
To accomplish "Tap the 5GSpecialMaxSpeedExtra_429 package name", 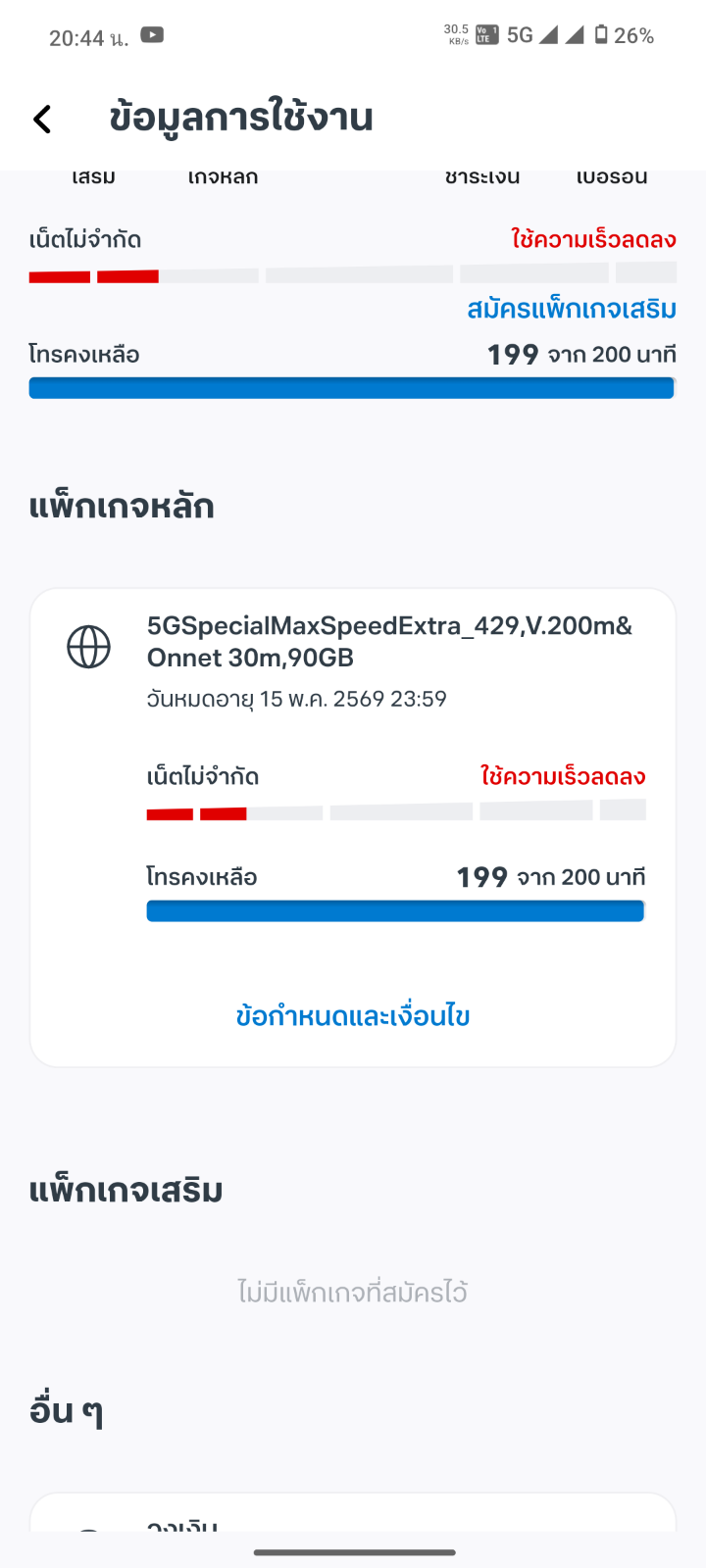I will coord(389,641).
